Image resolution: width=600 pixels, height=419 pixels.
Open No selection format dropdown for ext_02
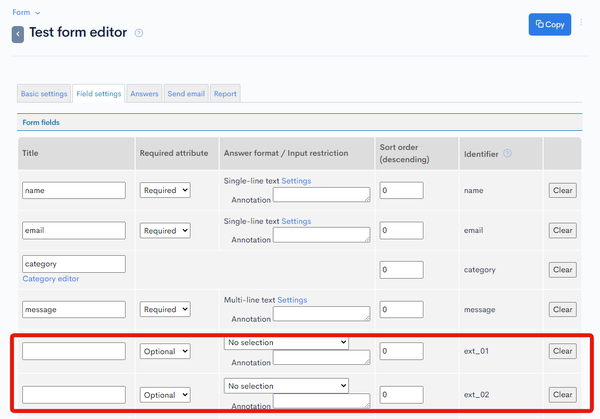pyautogui.click(x=286, y=386)
